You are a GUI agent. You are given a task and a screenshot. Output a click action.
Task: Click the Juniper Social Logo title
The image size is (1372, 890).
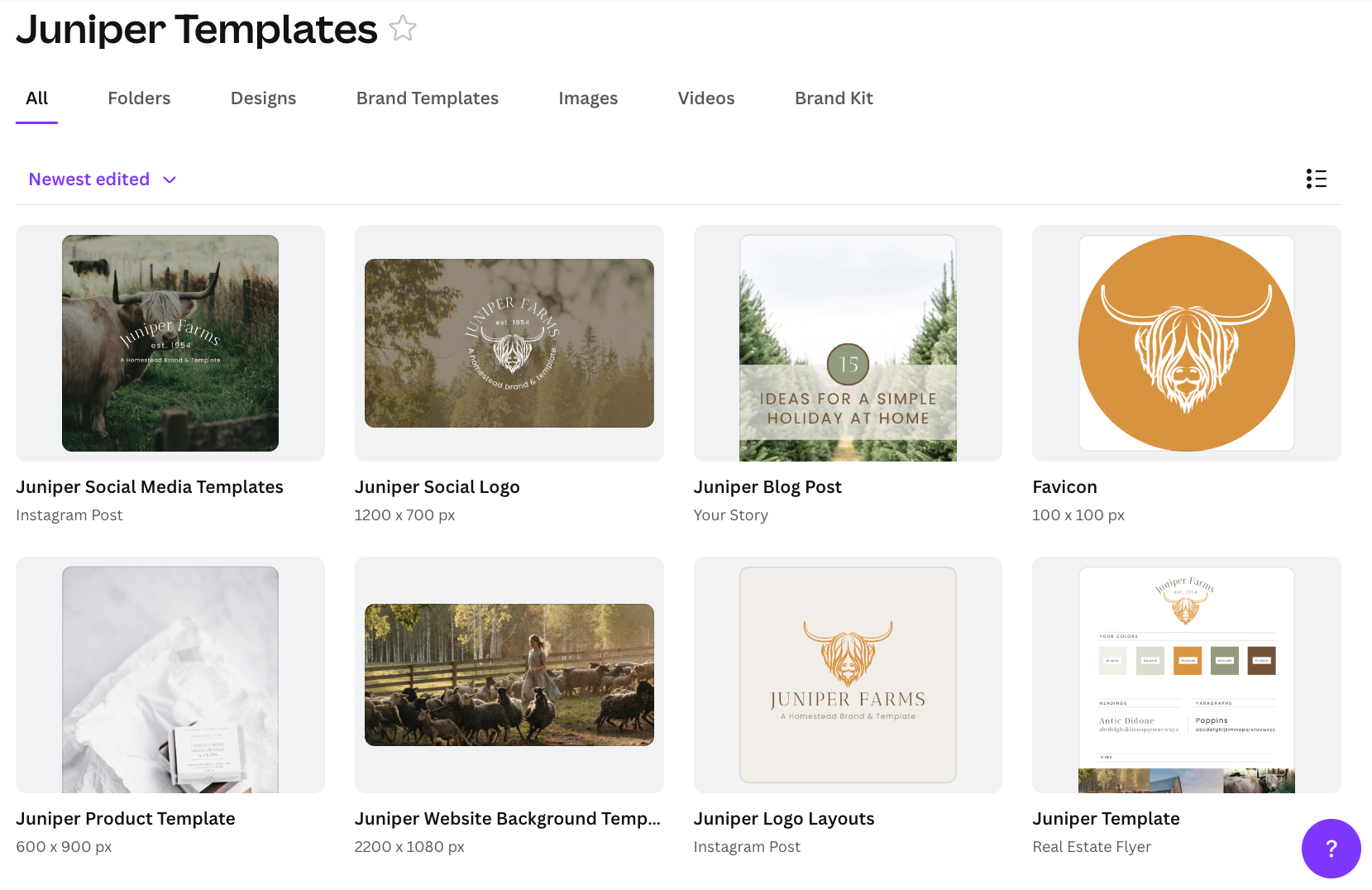pos(437,487)
